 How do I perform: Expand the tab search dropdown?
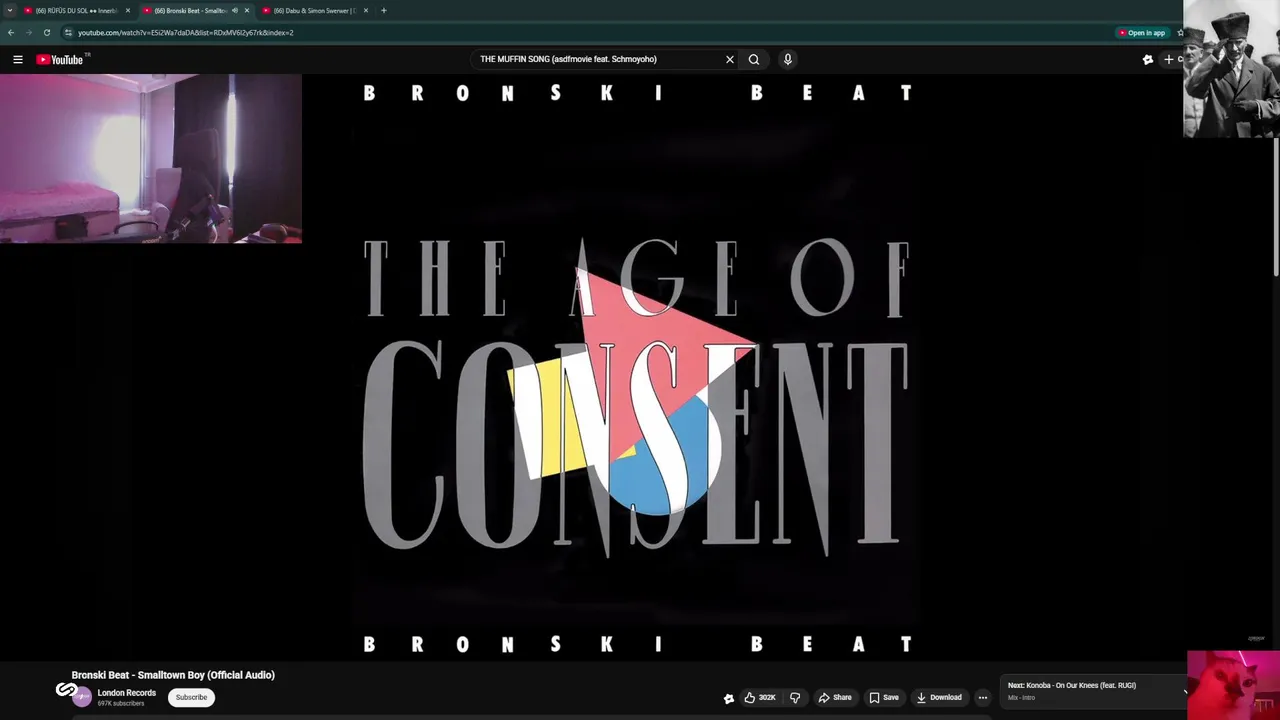click(x=10, y=11)
